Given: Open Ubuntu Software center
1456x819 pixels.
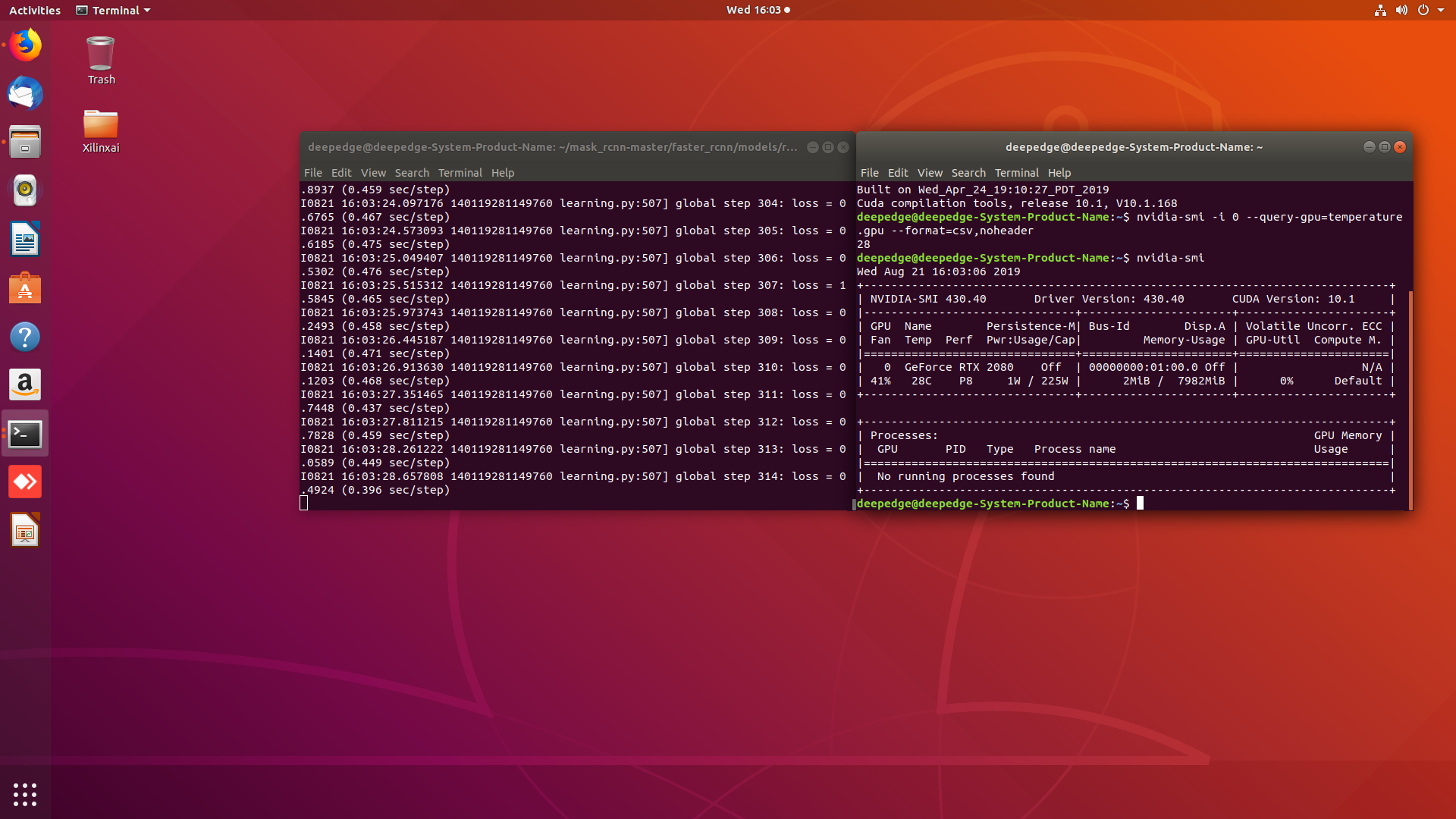Looking at the screenshot, I should [25, 287].
